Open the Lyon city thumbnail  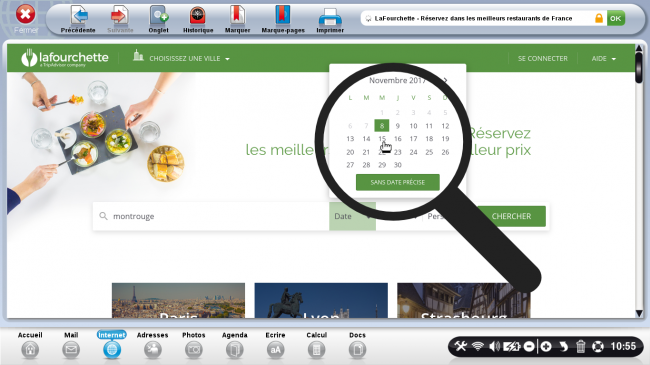click(x=321, y=300)
